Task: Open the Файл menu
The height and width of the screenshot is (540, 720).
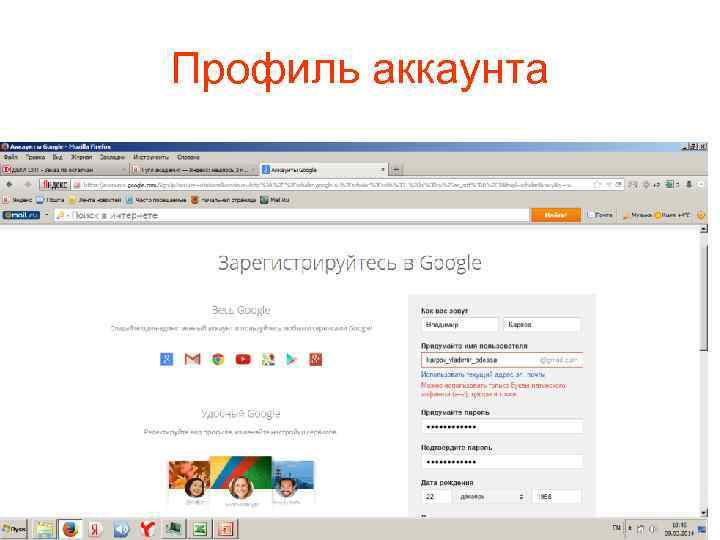Action: point(11,157)
